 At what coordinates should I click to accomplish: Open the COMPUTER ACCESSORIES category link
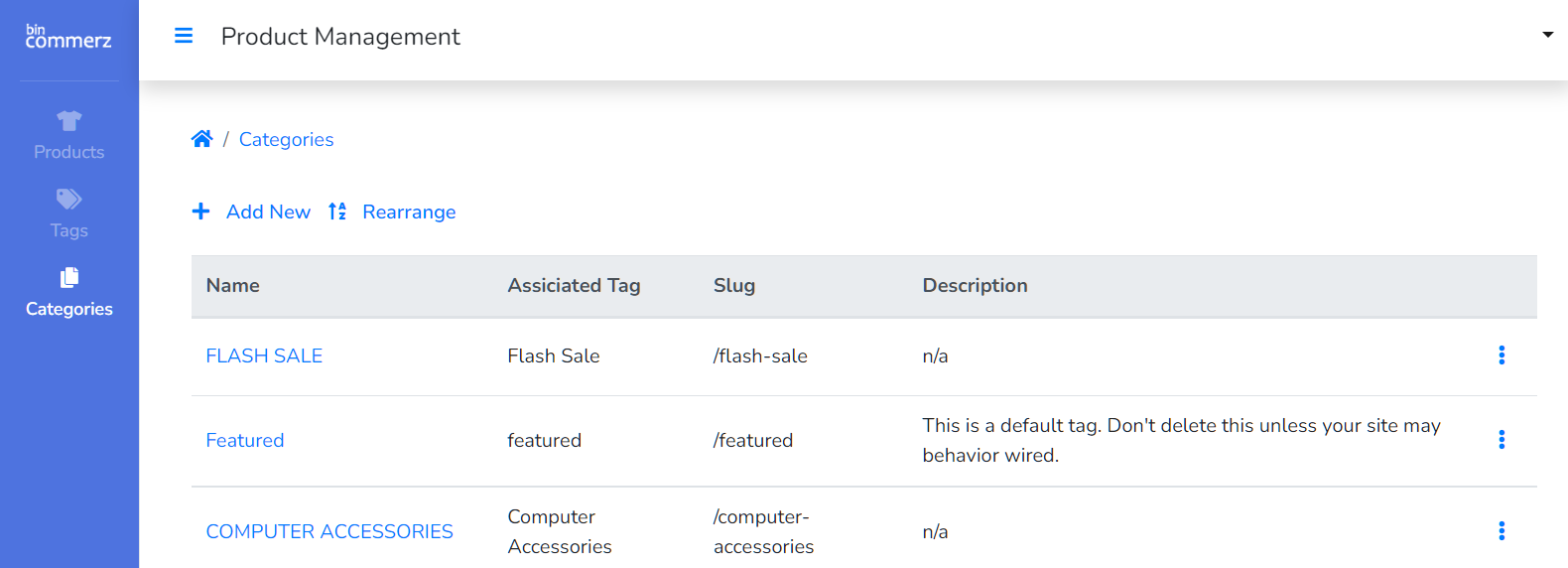coord(329,531)
